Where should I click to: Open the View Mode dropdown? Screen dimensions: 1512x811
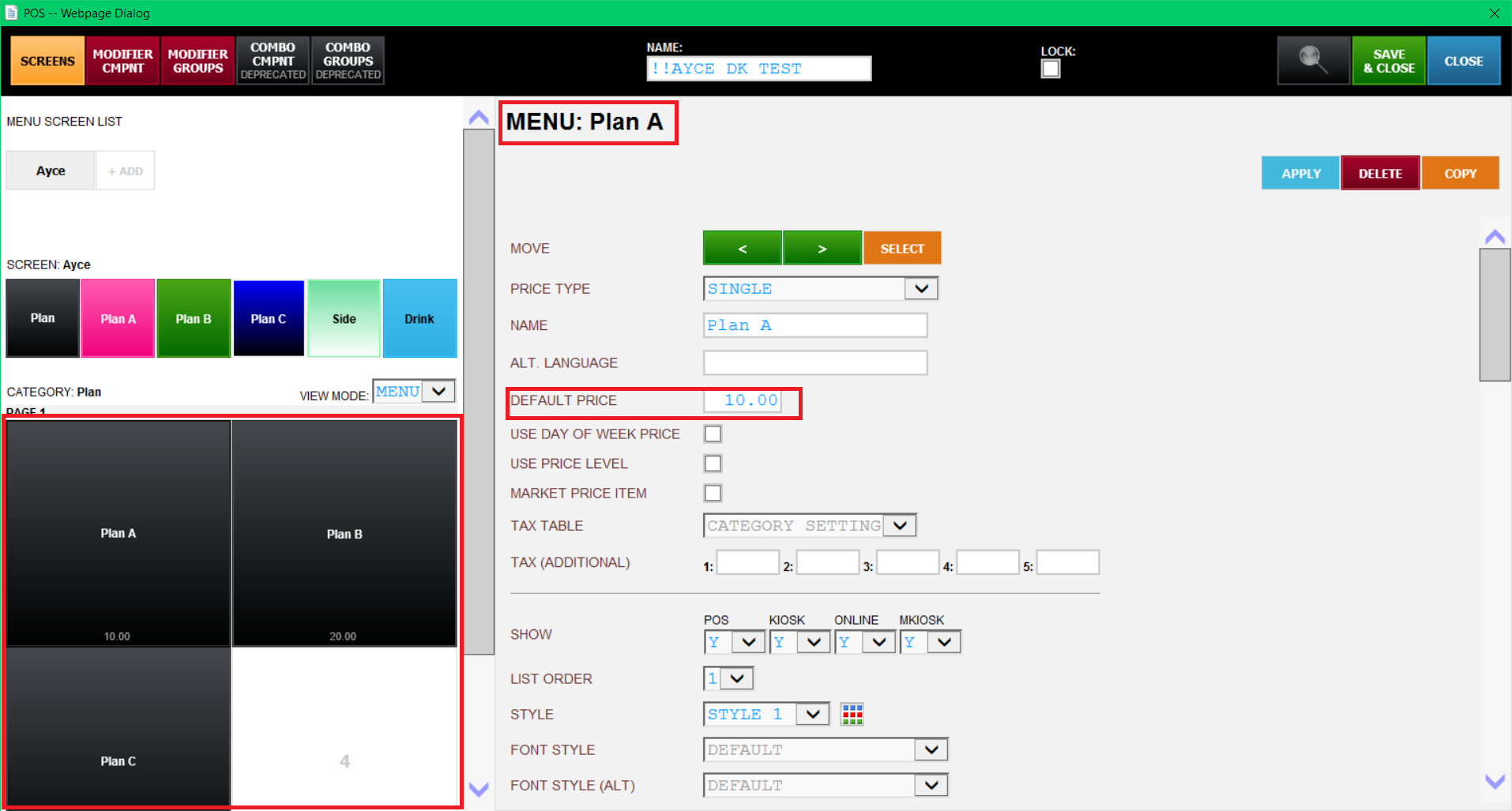click(x=414, y=391)
